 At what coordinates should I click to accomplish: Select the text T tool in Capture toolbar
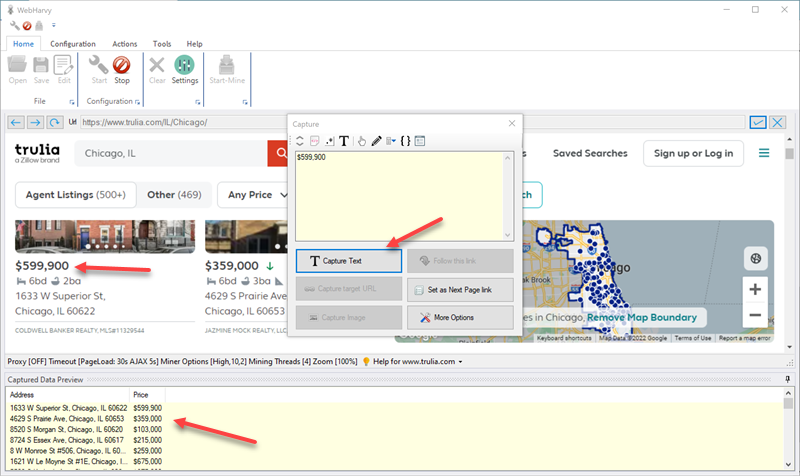tap(344, 141)
